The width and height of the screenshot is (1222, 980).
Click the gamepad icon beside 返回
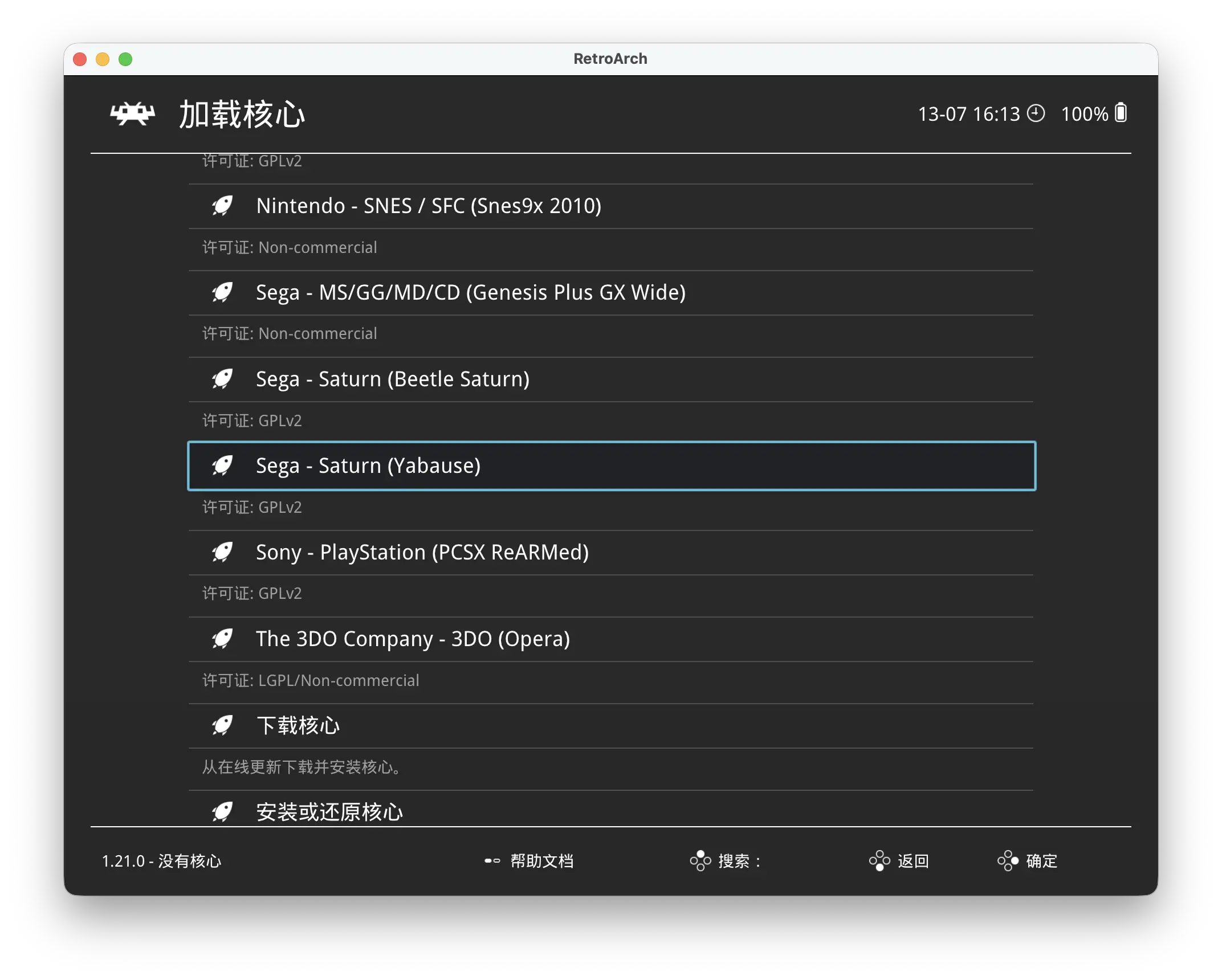click(879, 861)
